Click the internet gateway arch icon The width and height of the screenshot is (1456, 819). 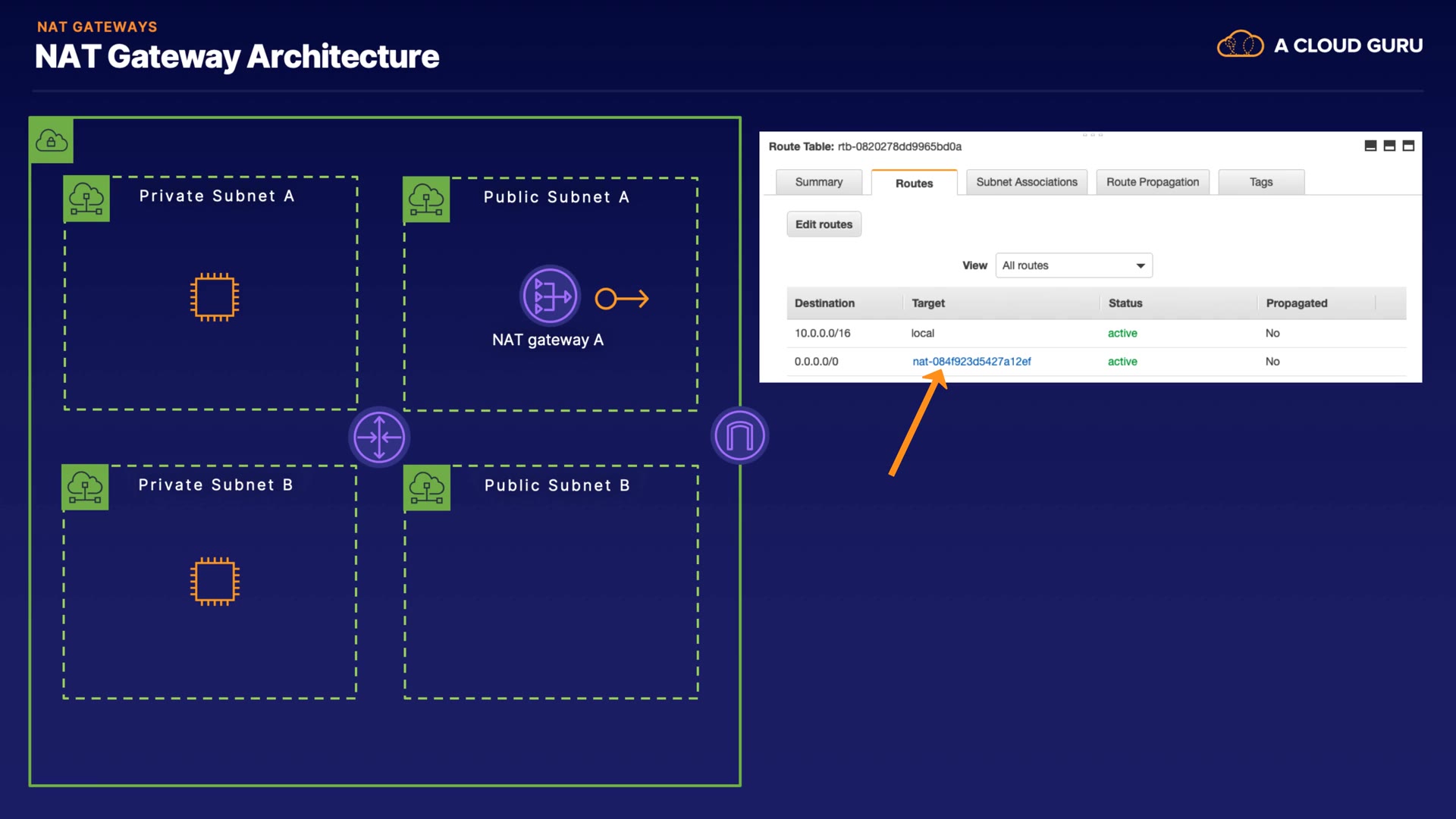[x=739, y=435]
